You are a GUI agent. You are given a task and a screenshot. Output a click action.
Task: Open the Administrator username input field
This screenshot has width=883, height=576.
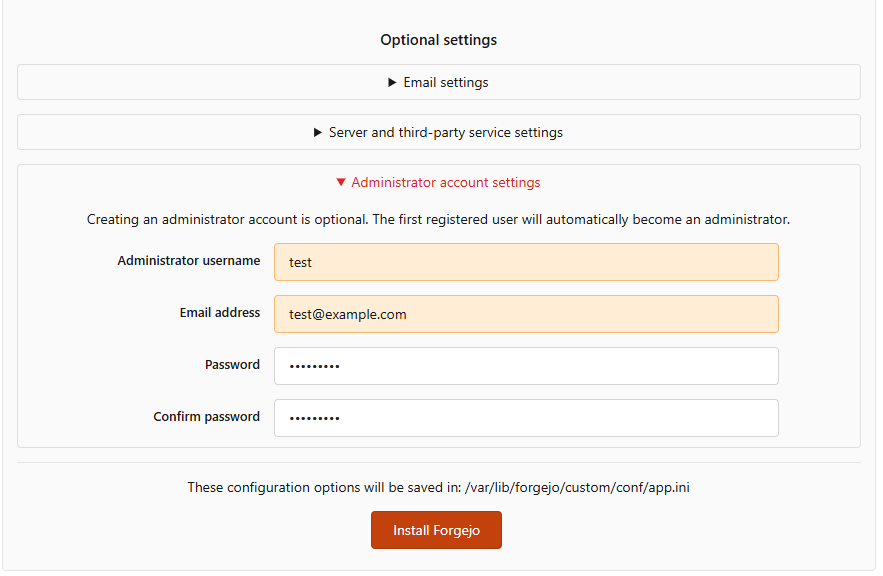526,261
